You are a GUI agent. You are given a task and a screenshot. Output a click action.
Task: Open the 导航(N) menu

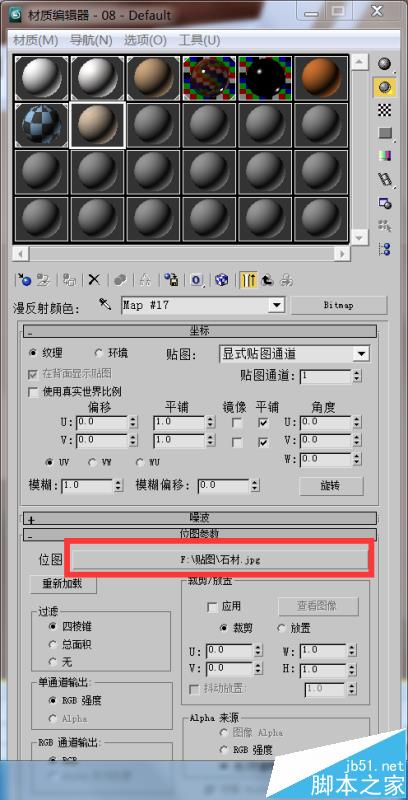pyautogui.click(x=91, y=40)
